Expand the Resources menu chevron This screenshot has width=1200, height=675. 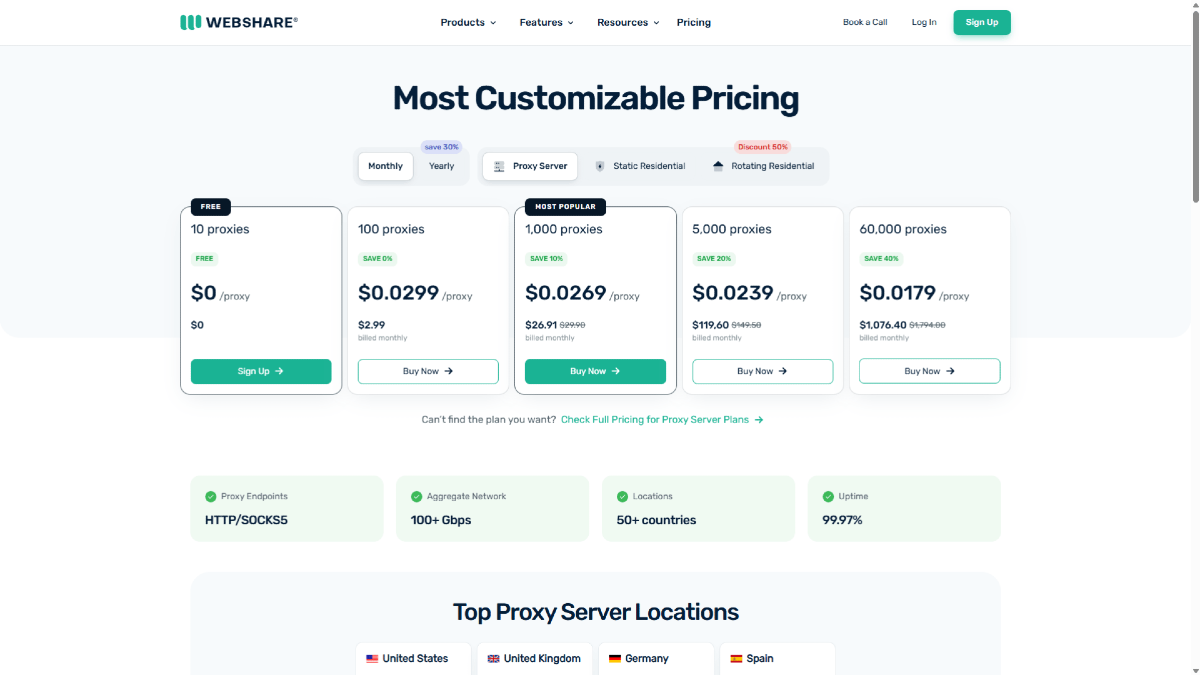click(x=656, y=23)
